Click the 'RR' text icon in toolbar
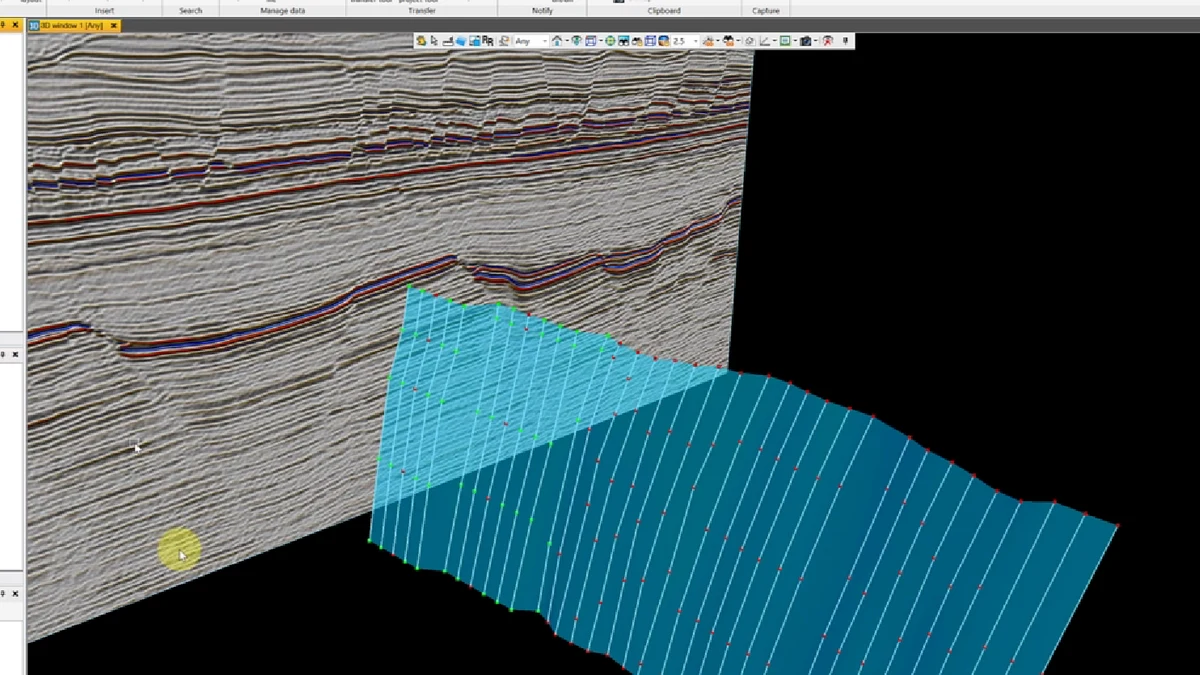The width and height of the screenshot is (1200, 675). tap(488, 41)
